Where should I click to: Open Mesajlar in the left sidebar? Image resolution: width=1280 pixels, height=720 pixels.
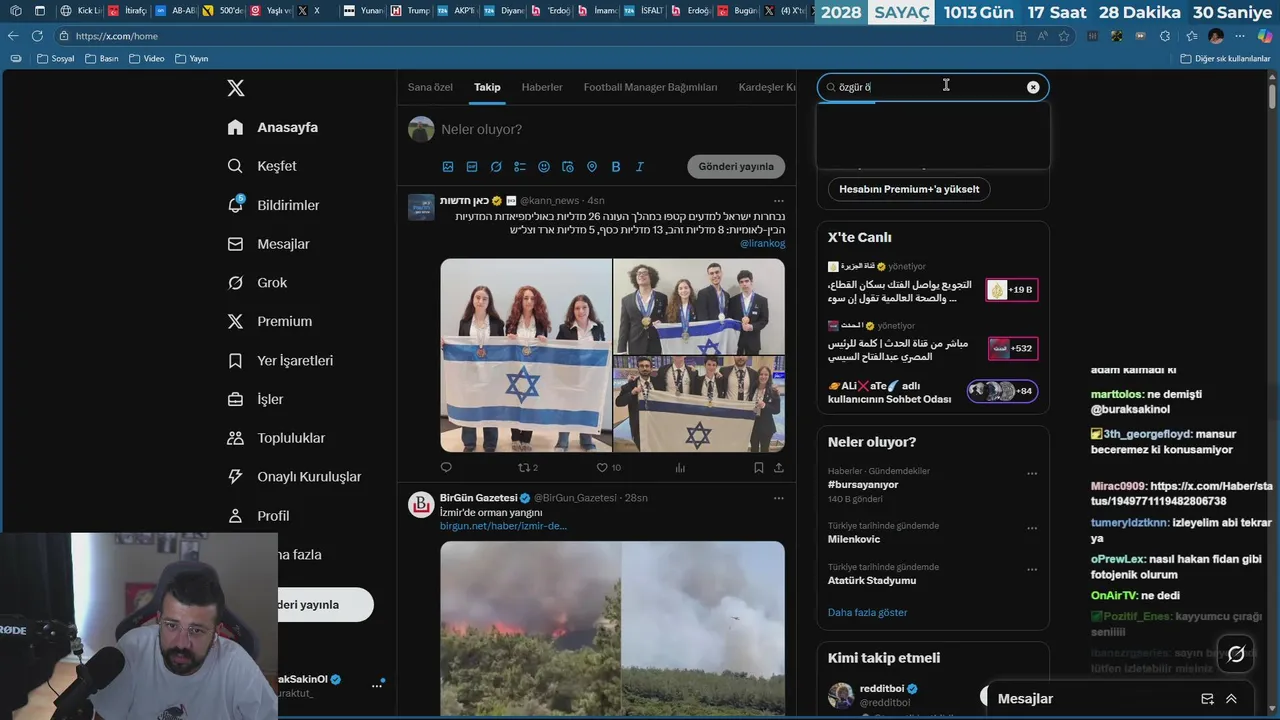[x=268, y=244]
